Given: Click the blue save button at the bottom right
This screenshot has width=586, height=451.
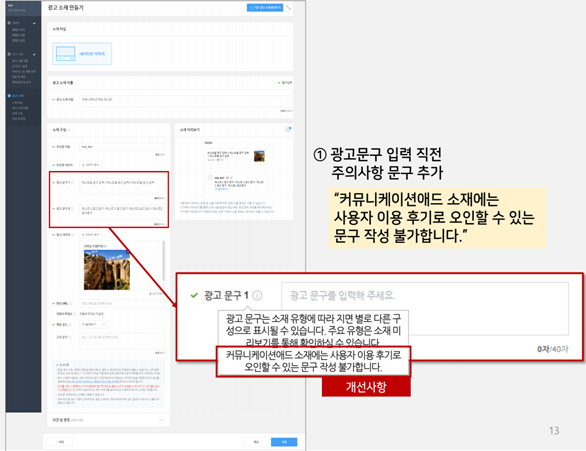Looking at the screenshot, I should pyautogui.click(x=284, y=442).
